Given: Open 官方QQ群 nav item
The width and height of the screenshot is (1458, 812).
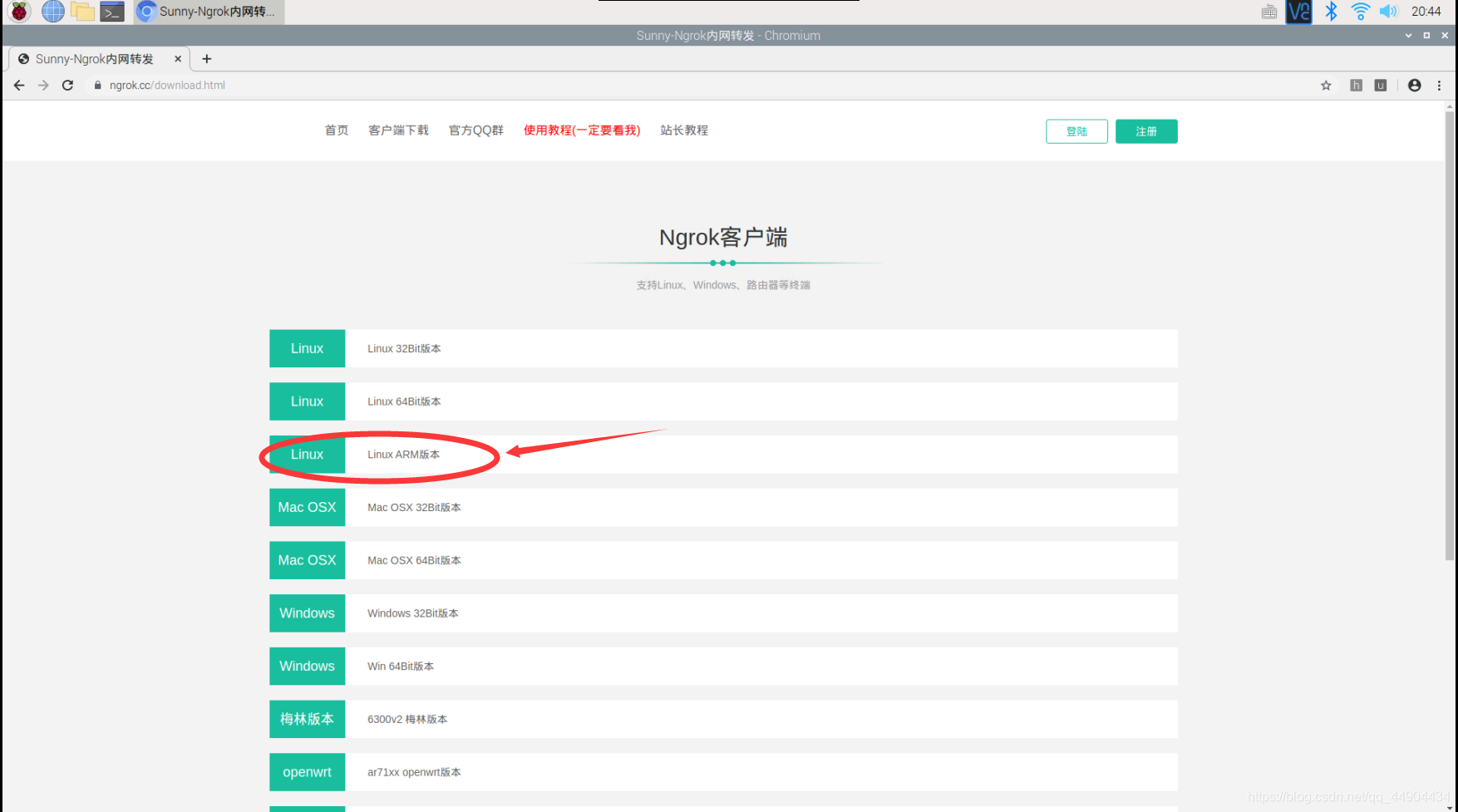Looking at the screenshot, I should (x=476, y=130).
